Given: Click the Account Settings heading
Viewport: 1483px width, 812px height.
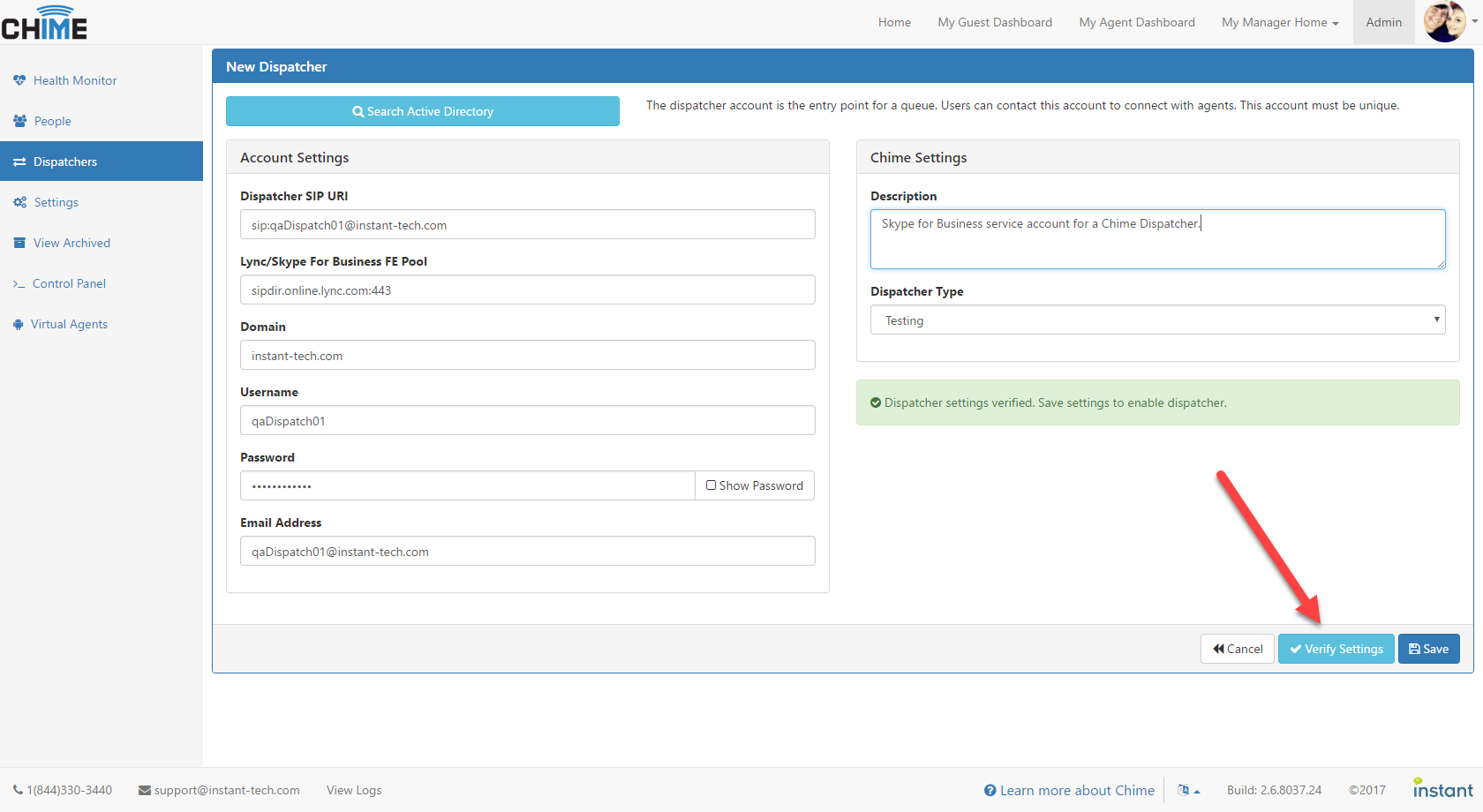Looking at the screenshot, I should (x=294, y=157).
